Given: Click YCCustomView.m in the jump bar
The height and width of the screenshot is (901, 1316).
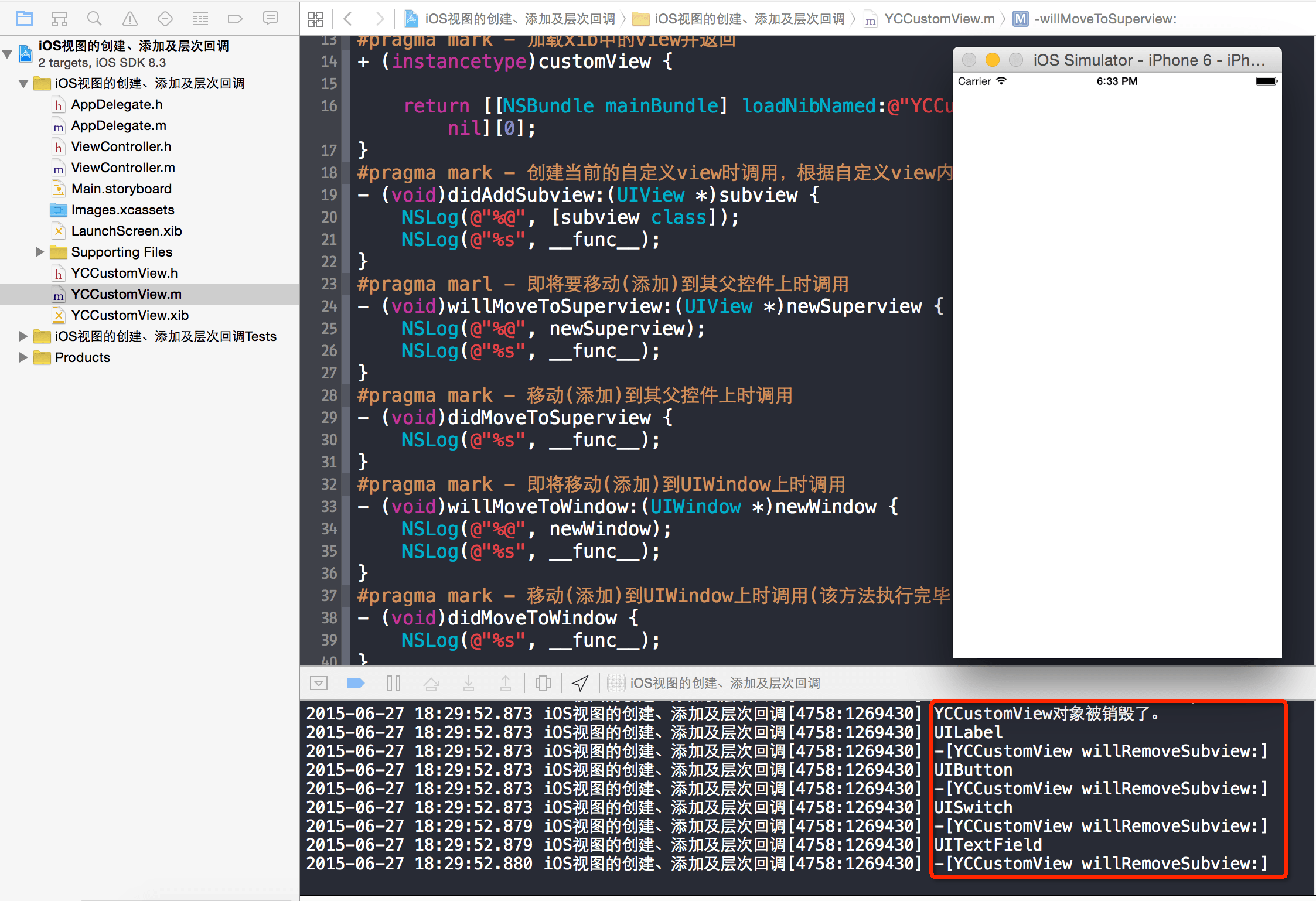Looking at the screenshot, I should (x=939, y=19).
